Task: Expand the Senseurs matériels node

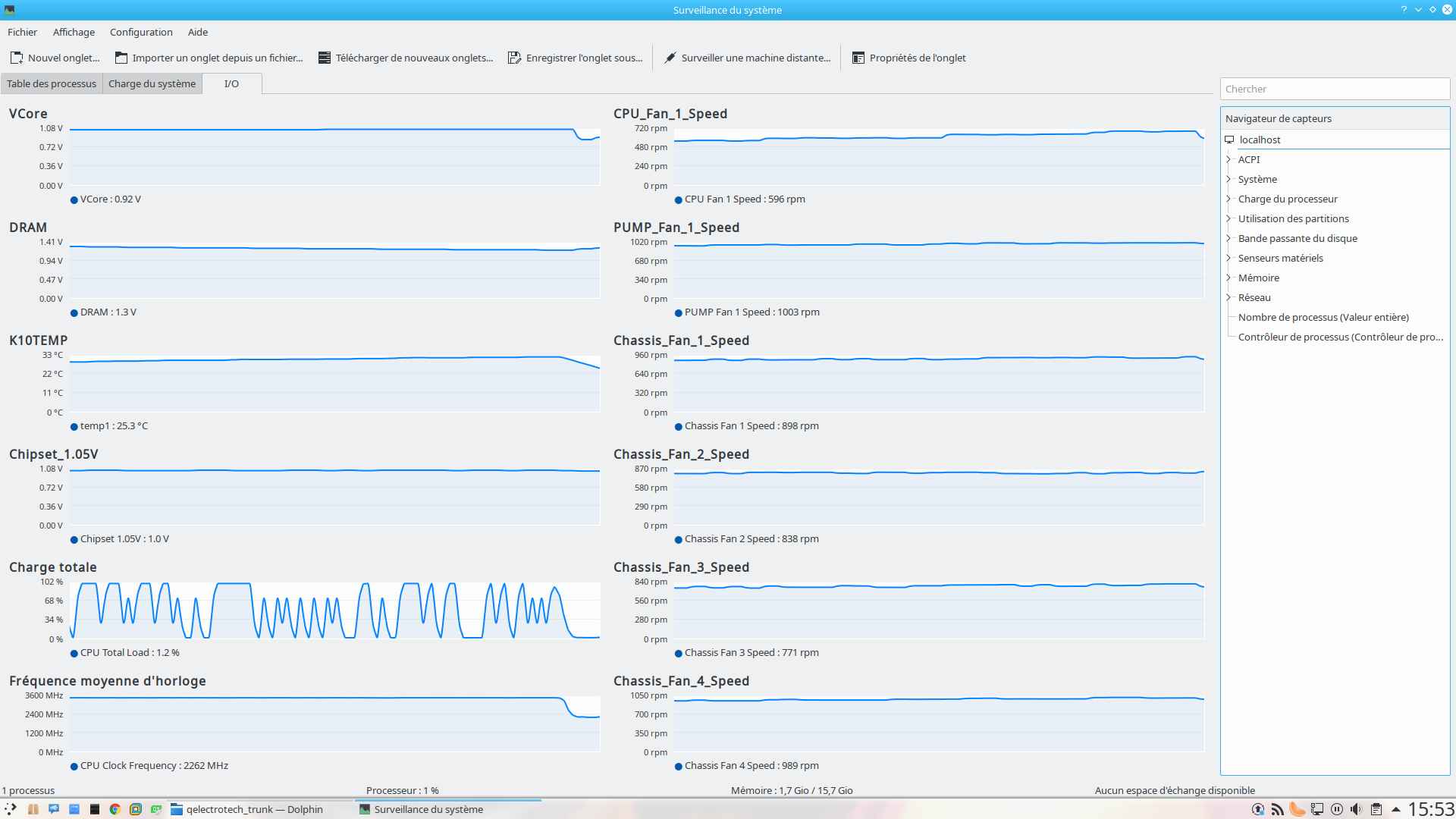Action: [x=1228, y=258]
